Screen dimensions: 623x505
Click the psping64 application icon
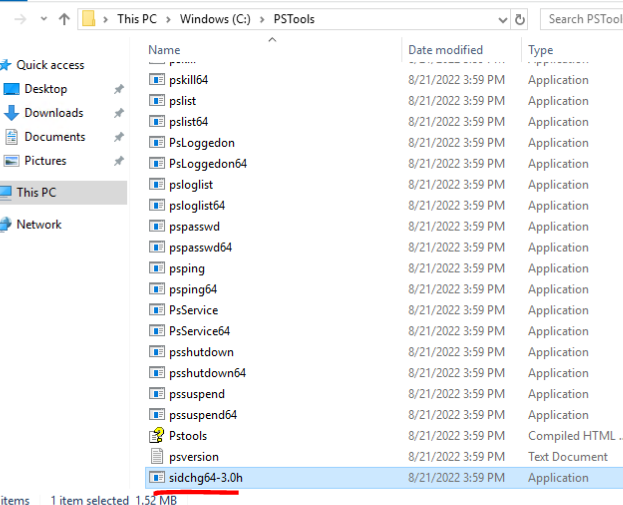pos(157,289)
